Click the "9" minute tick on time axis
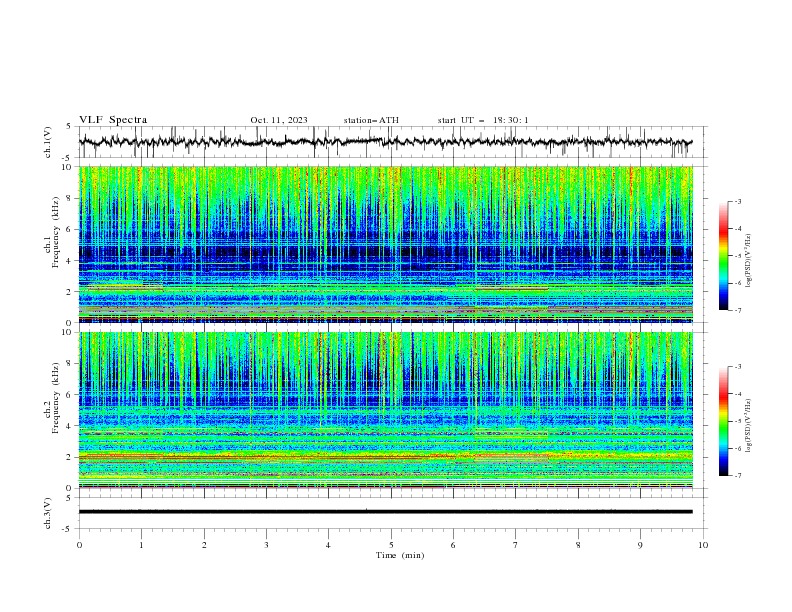Image resolution: width=792 pixels, height=612 pixels. pos(640,545)
